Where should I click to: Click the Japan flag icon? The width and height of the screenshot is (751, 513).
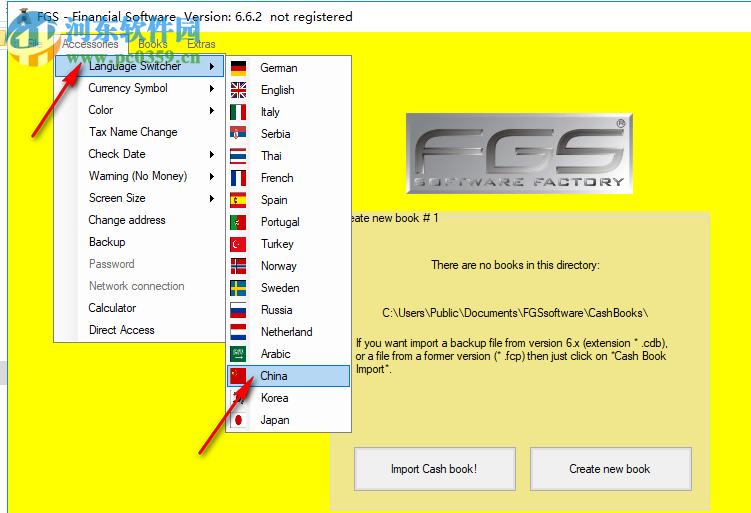(238, 421)
